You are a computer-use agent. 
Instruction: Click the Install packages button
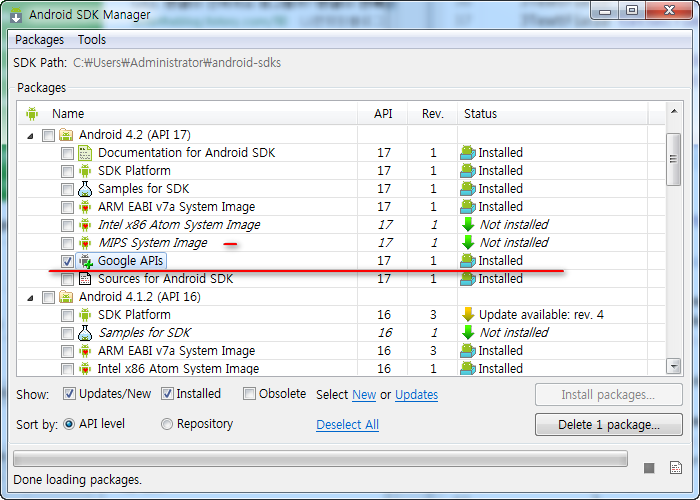coord(608,395)
